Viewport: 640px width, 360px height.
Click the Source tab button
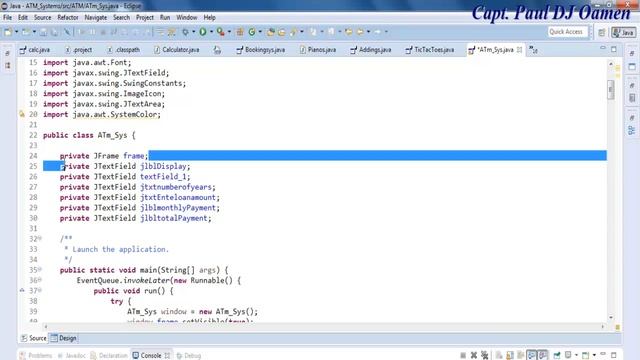(34, 338)
